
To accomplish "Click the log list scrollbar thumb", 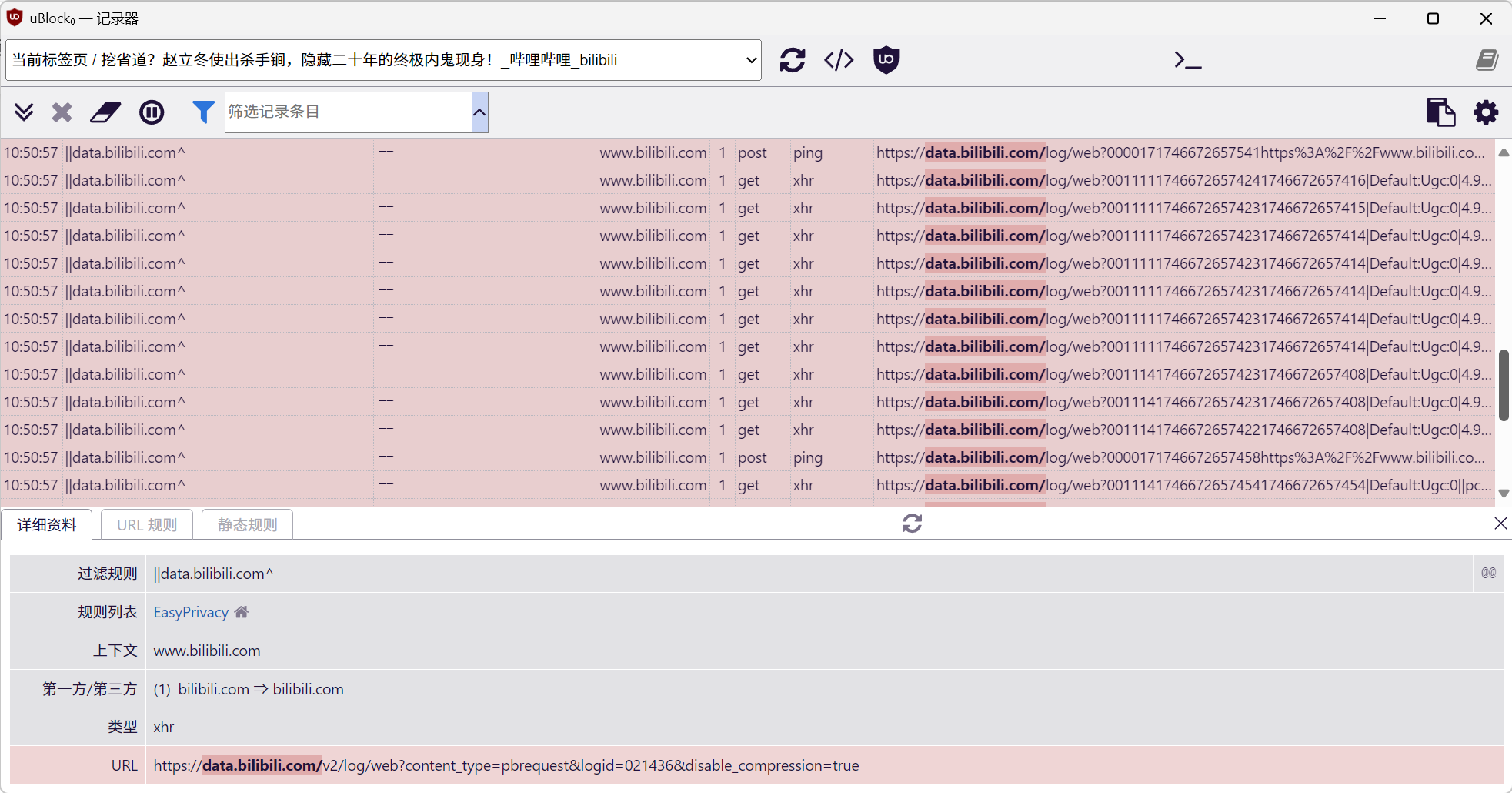I will click(1504, 385).
